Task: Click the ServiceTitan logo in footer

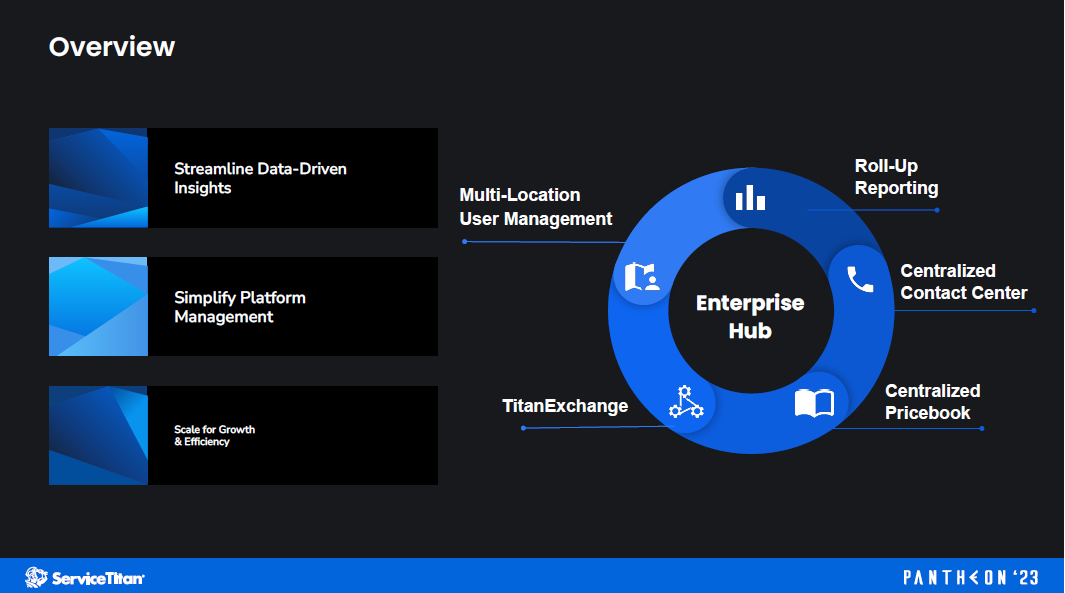Action: coord(85,577)
